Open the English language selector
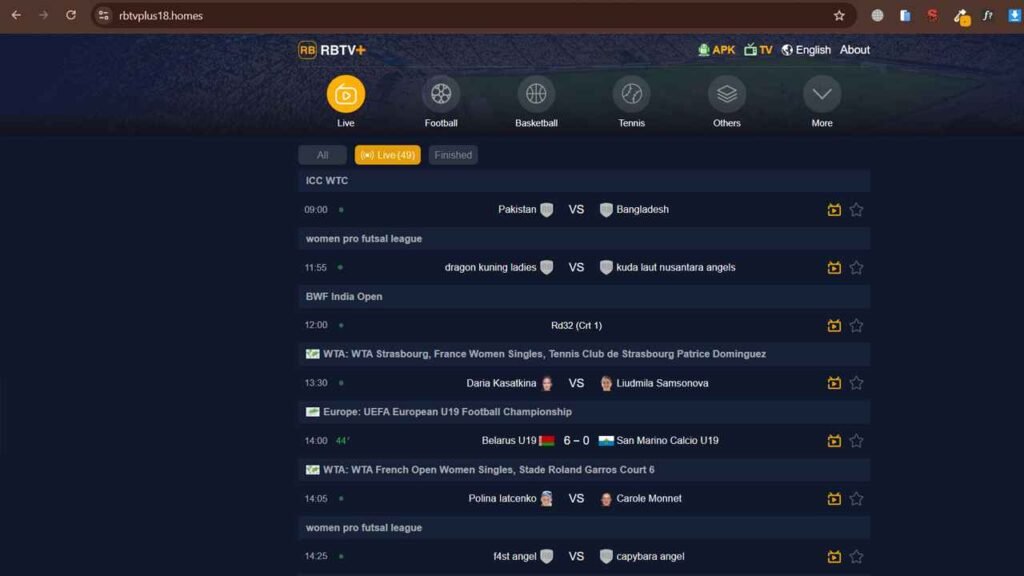 [806, 50]
